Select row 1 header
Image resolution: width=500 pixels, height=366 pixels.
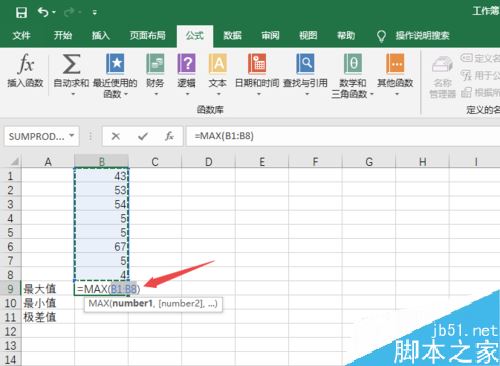[10, 176]
